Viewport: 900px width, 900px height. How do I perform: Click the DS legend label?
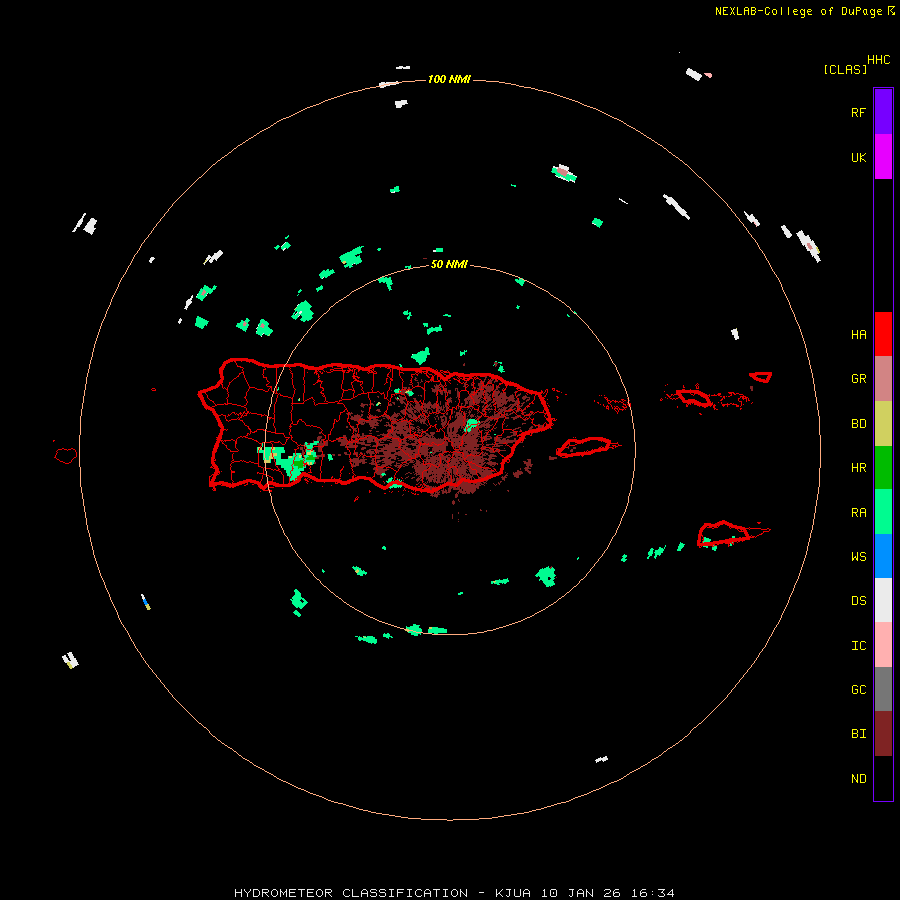(x=858, y=600)
